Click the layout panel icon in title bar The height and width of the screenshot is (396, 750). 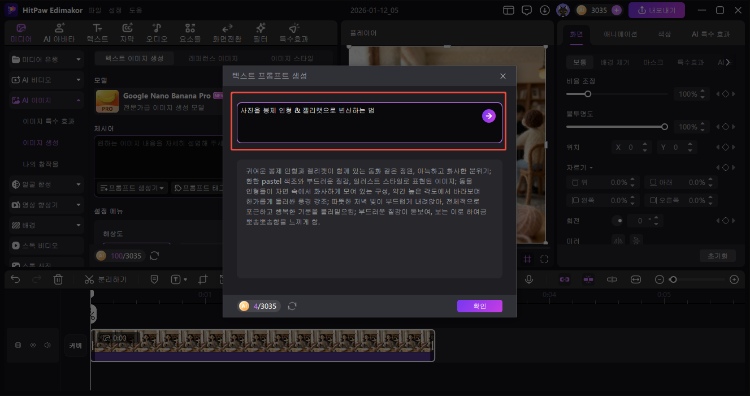click(508, 10)
